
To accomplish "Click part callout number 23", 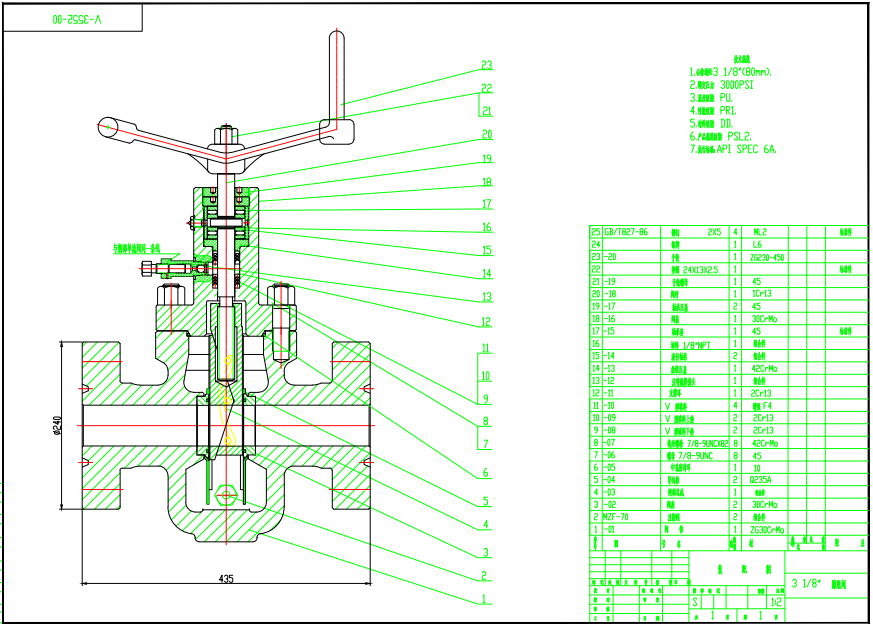I will tap(487, 65).
